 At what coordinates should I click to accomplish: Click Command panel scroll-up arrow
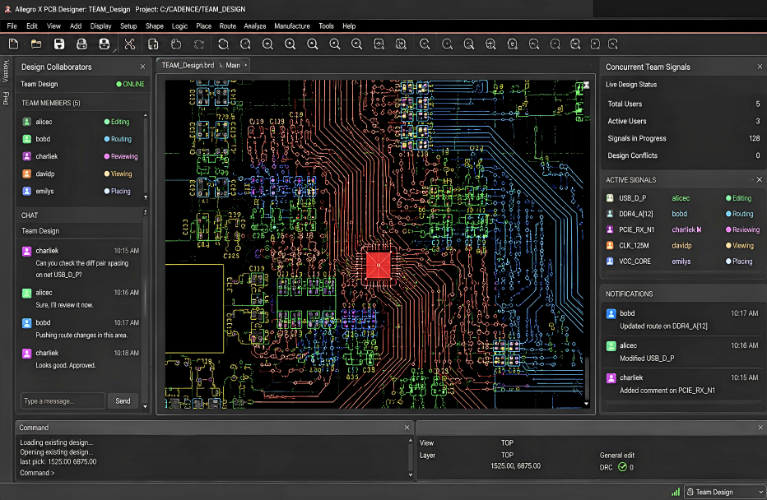click(x=410, y=441)
